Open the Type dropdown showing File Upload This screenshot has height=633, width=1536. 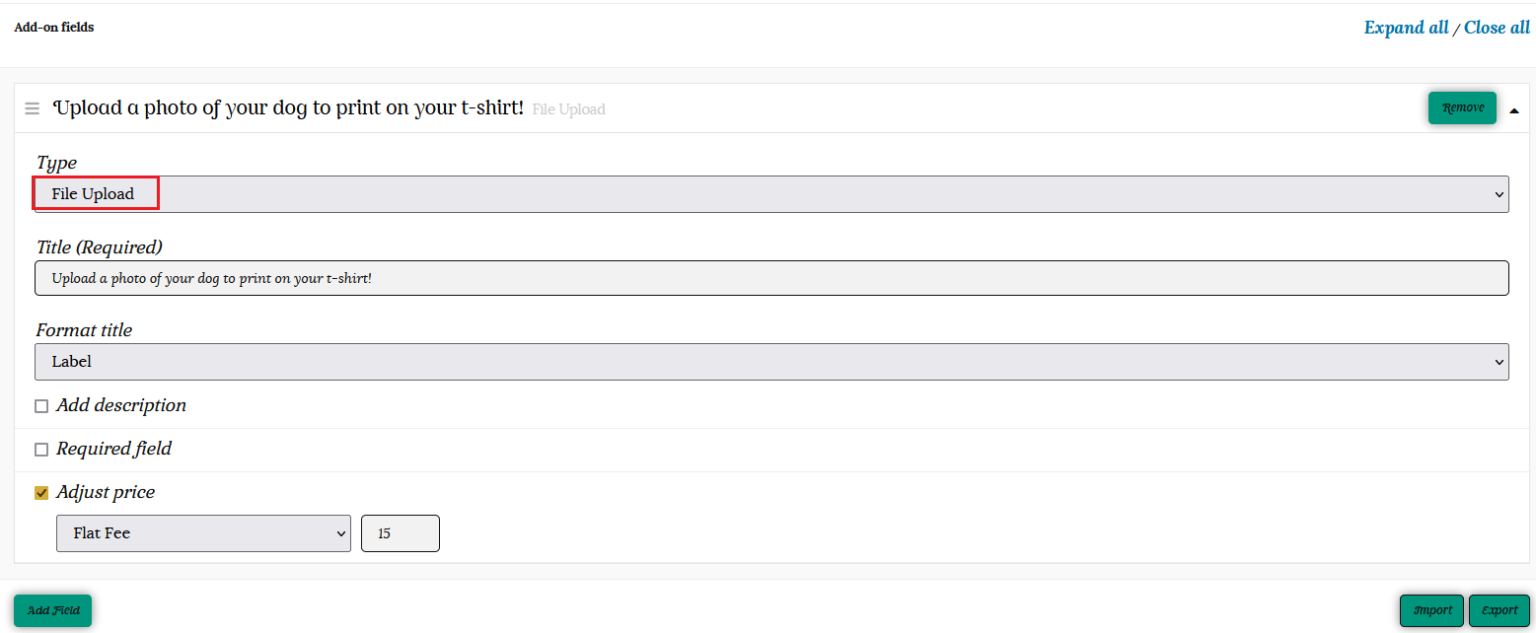tap(771, 194)
